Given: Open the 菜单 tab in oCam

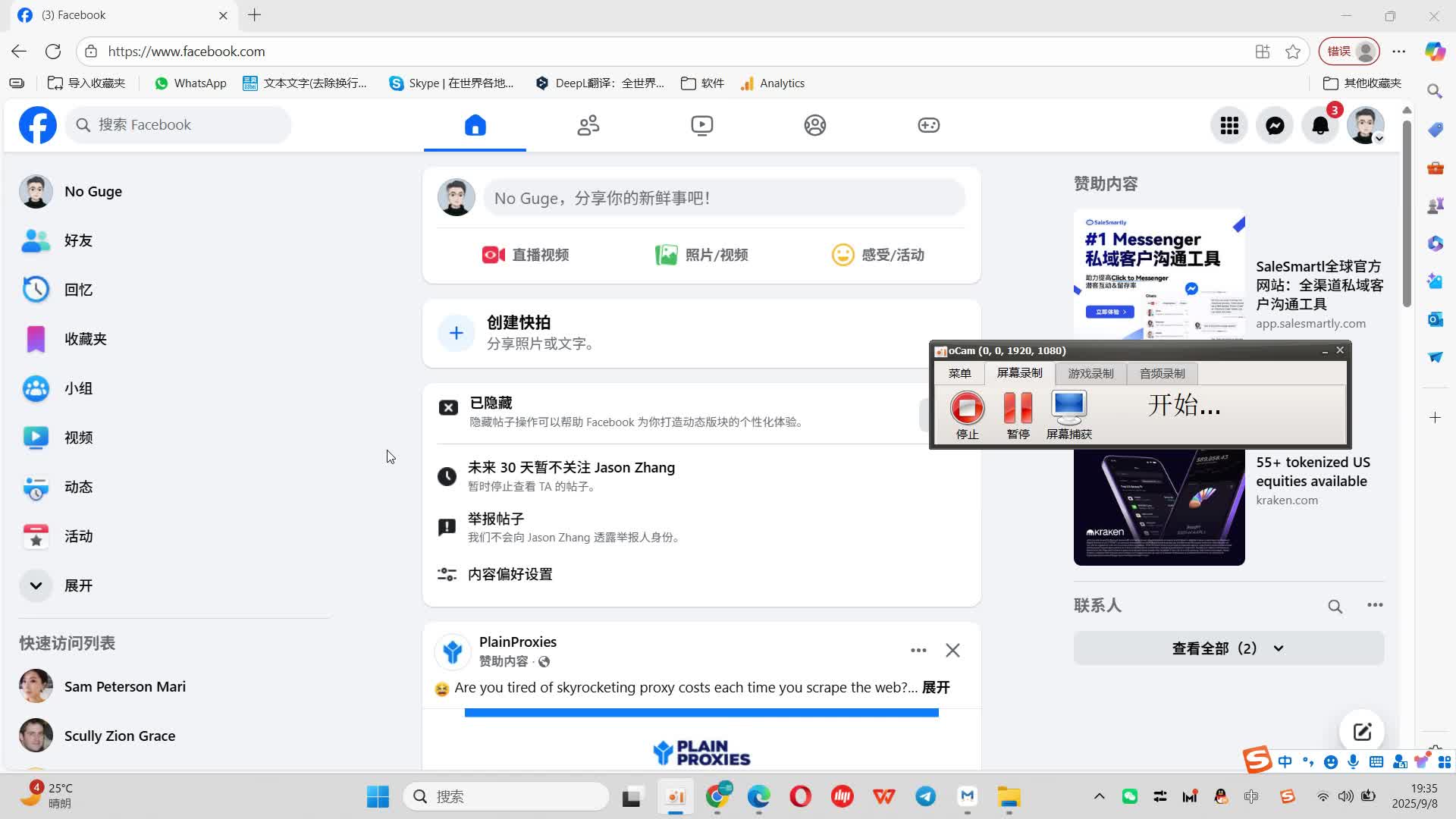Looking at the screenshot, I should (959, 374).
